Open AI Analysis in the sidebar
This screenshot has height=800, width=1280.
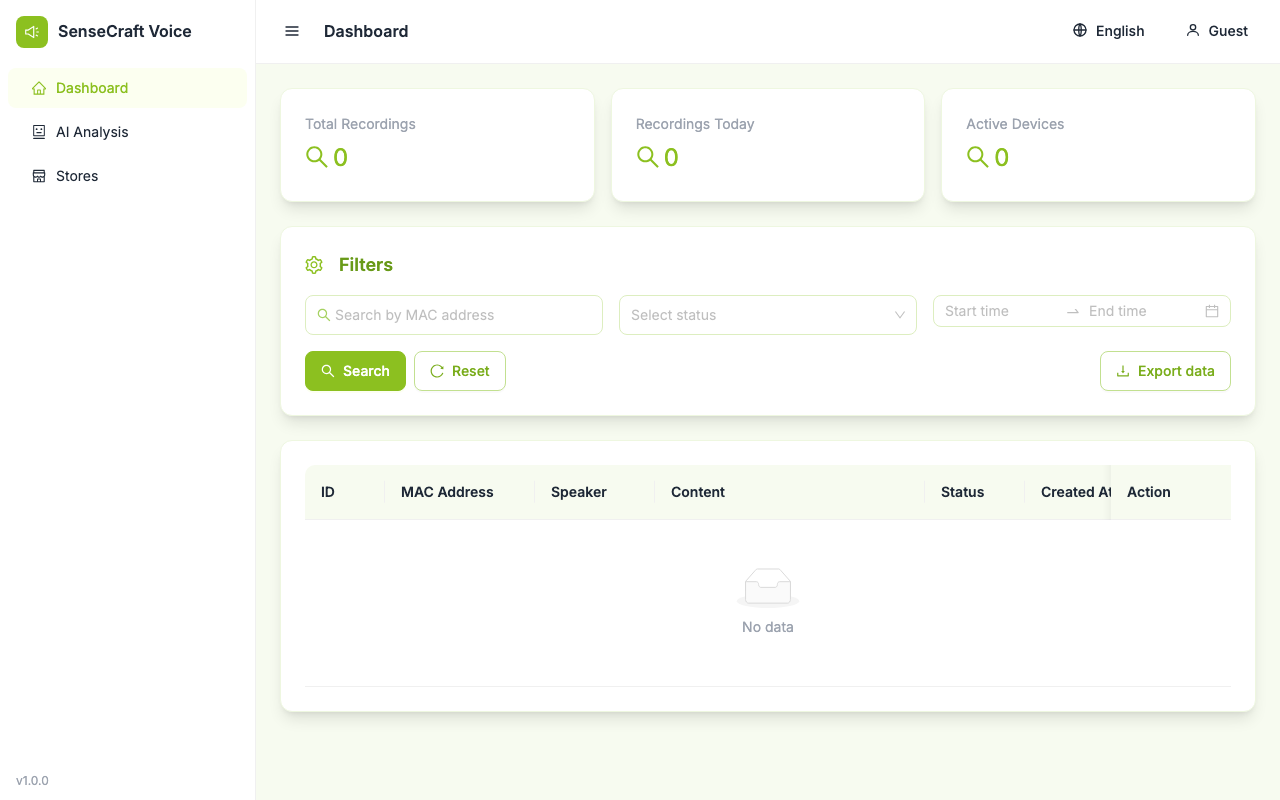click(127, 132)
